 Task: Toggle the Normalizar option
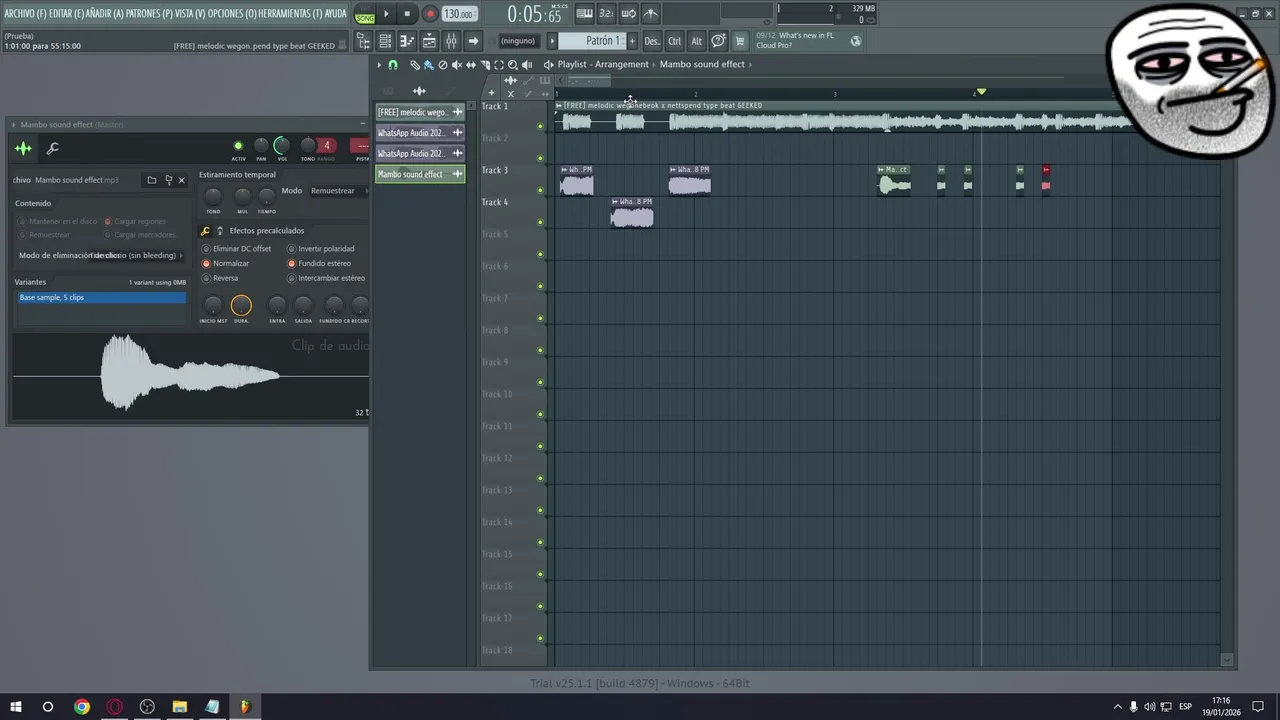pos(226,264)
